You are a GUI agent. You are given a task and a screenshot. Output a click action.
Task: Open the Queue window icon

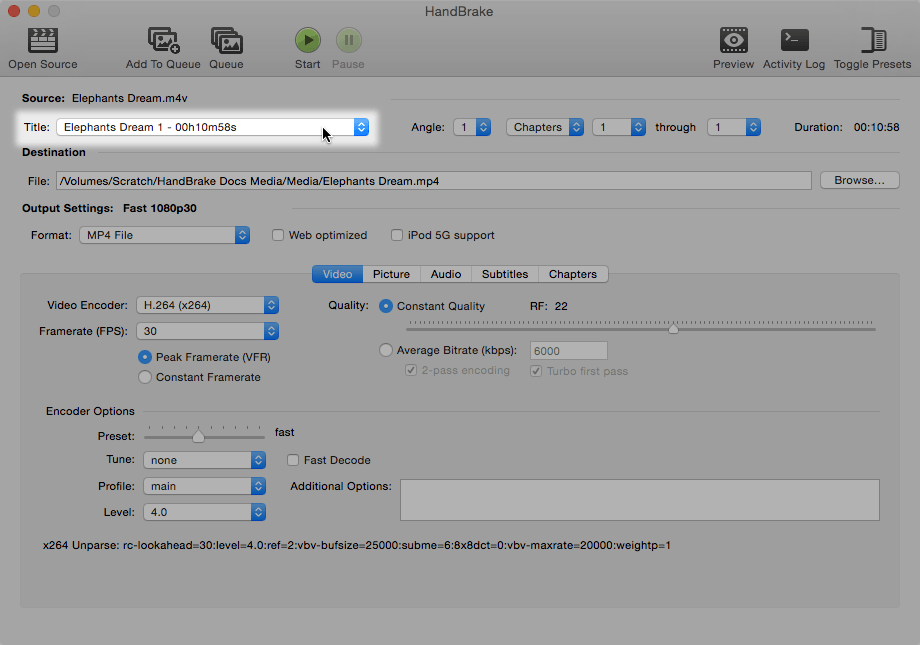(226, 41)
